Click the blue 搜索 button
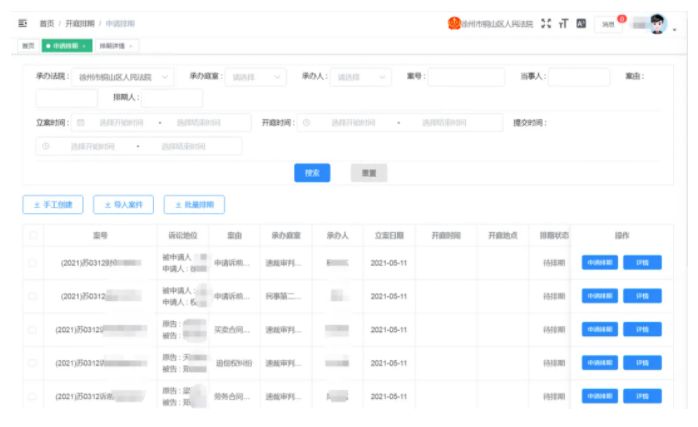This screenshot has height=427, width=698. click(x=312, y=173)
